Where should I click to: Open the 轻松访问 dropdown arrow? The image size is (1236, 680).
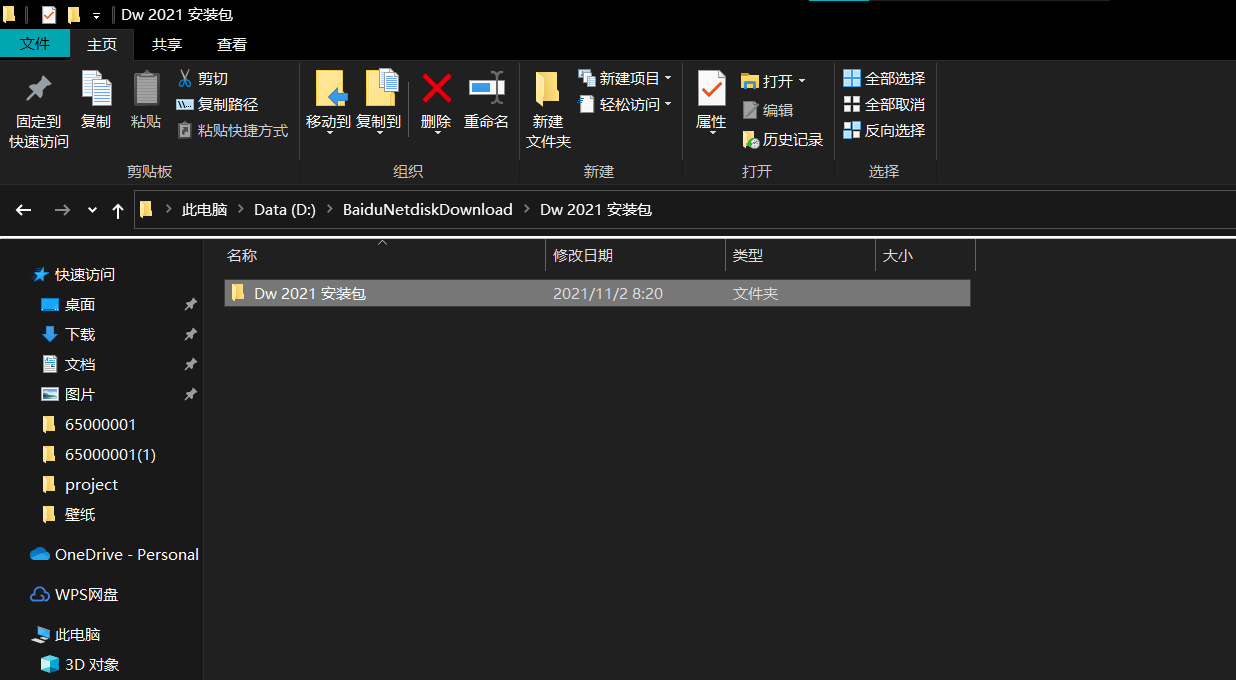tap(668, 104)
